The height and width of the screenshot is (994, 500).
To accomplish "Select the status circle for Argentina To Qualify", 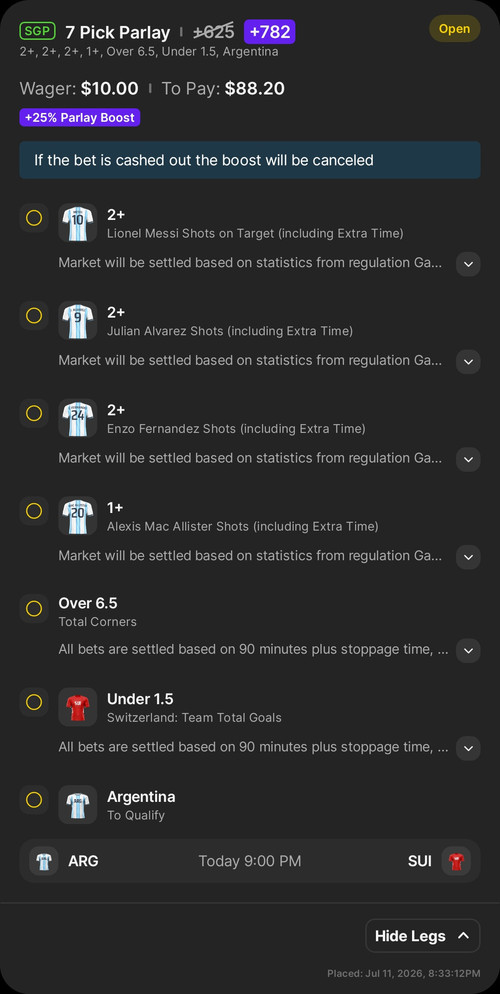I will (34, 799).
